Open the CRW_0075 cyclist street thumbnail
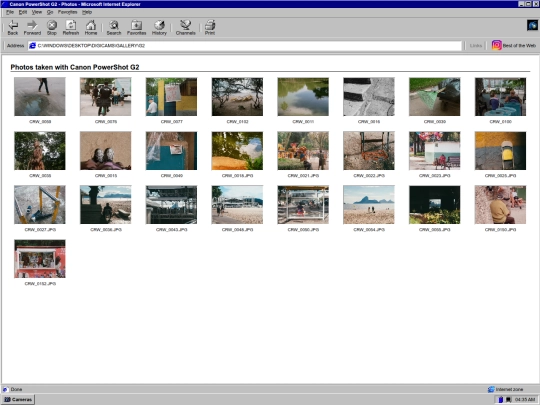 click(105, 96)
